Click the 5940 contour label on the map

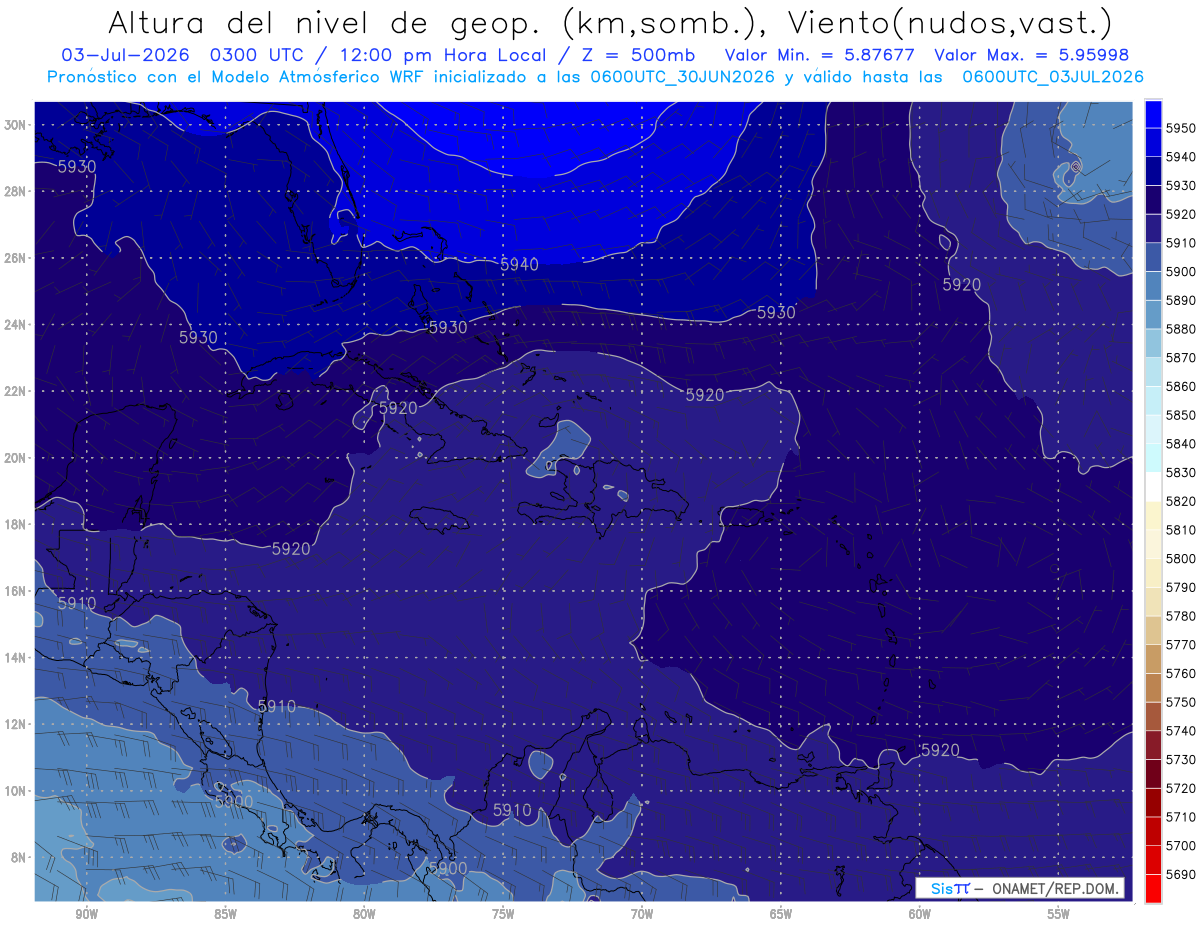pos(519,265)
